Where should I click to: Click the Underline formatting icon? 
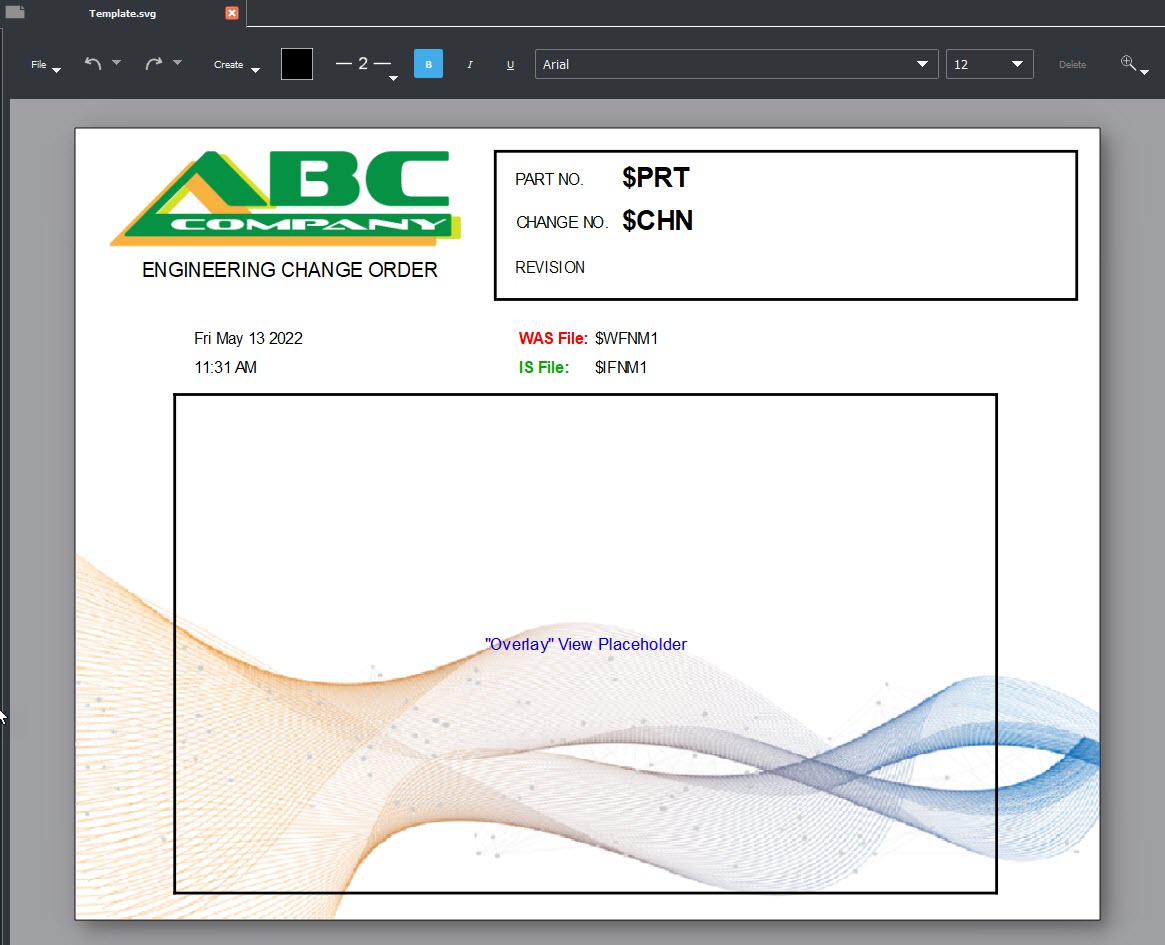[510, 63]
